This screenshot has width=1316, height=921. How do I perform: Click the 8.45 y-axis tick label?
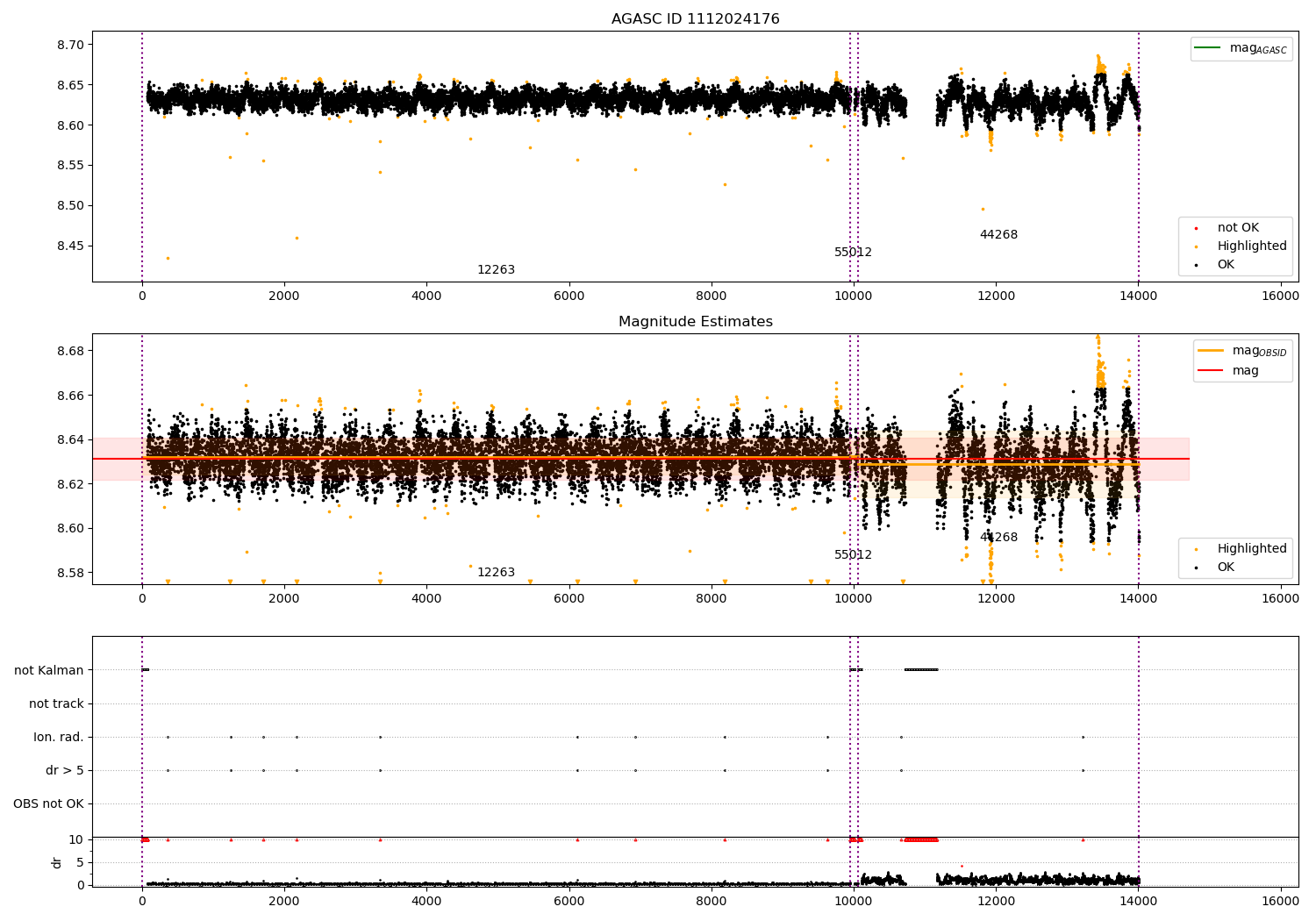(x=70, y=246)
